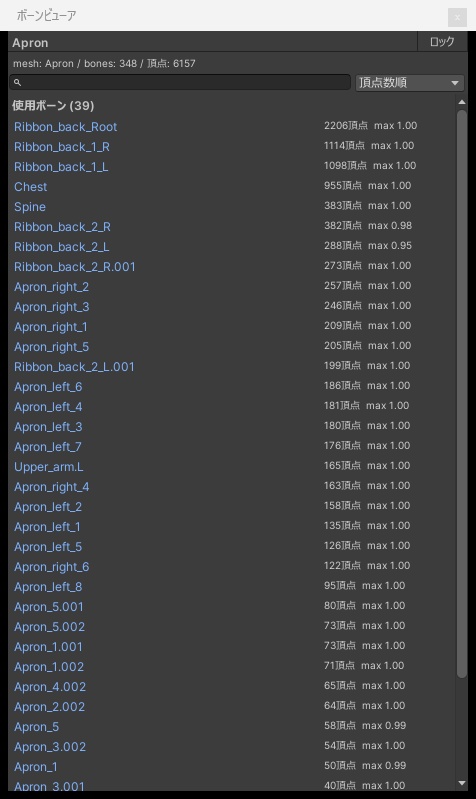Click the scrollbar up arrow
The width and height of the screenshot is (476, 799).
point(462,102)
